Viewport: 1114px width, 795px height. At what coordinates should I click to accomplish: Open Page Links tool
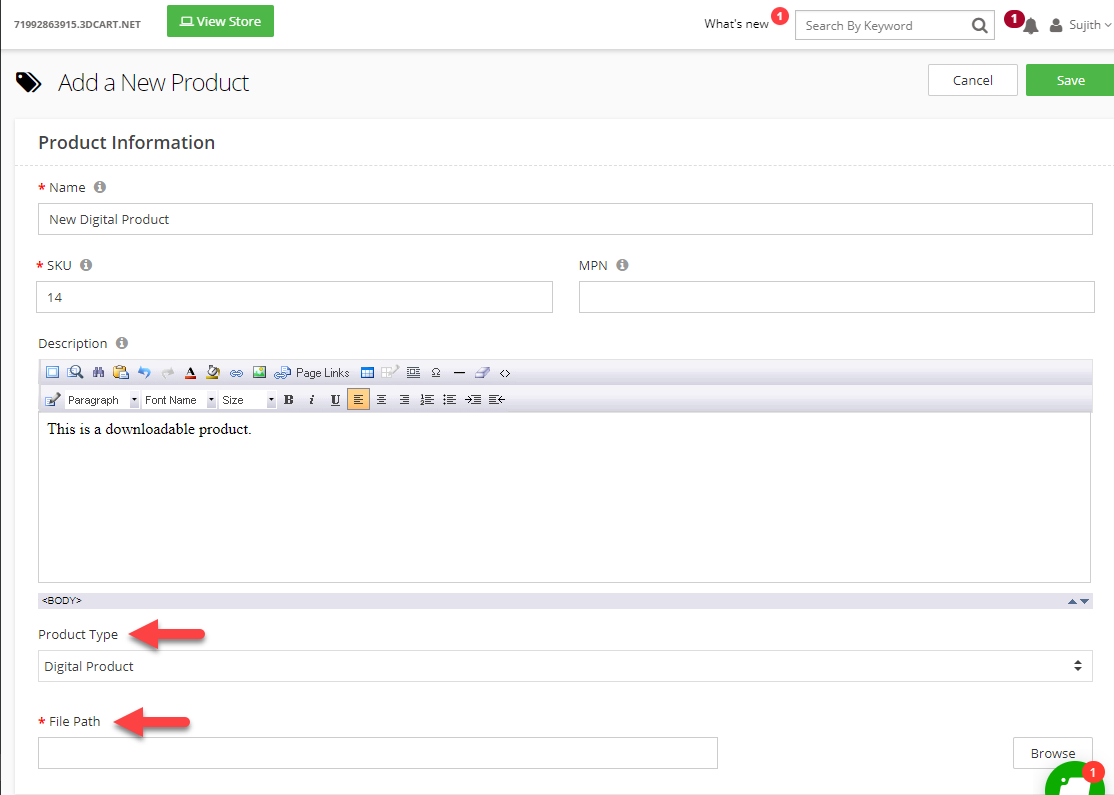click(312, 373)
